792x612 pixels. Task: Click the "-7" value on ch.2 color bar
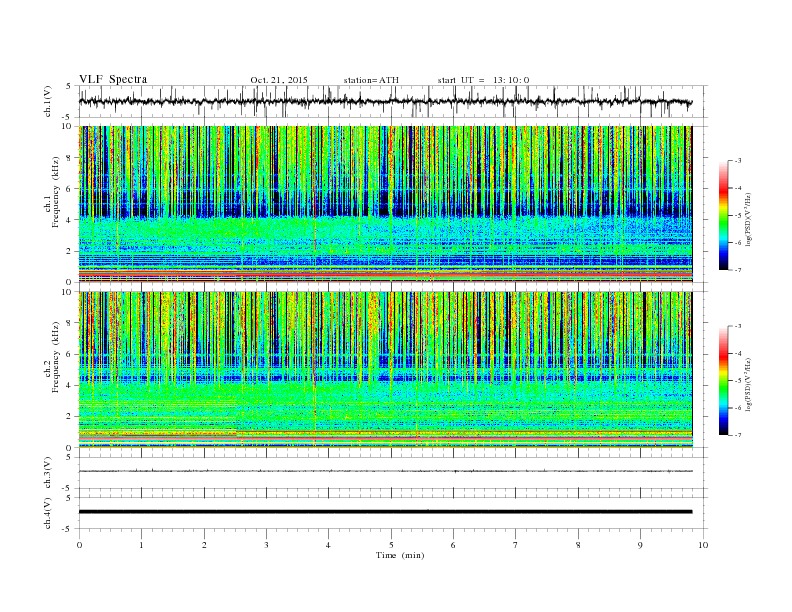coord(738,435)
